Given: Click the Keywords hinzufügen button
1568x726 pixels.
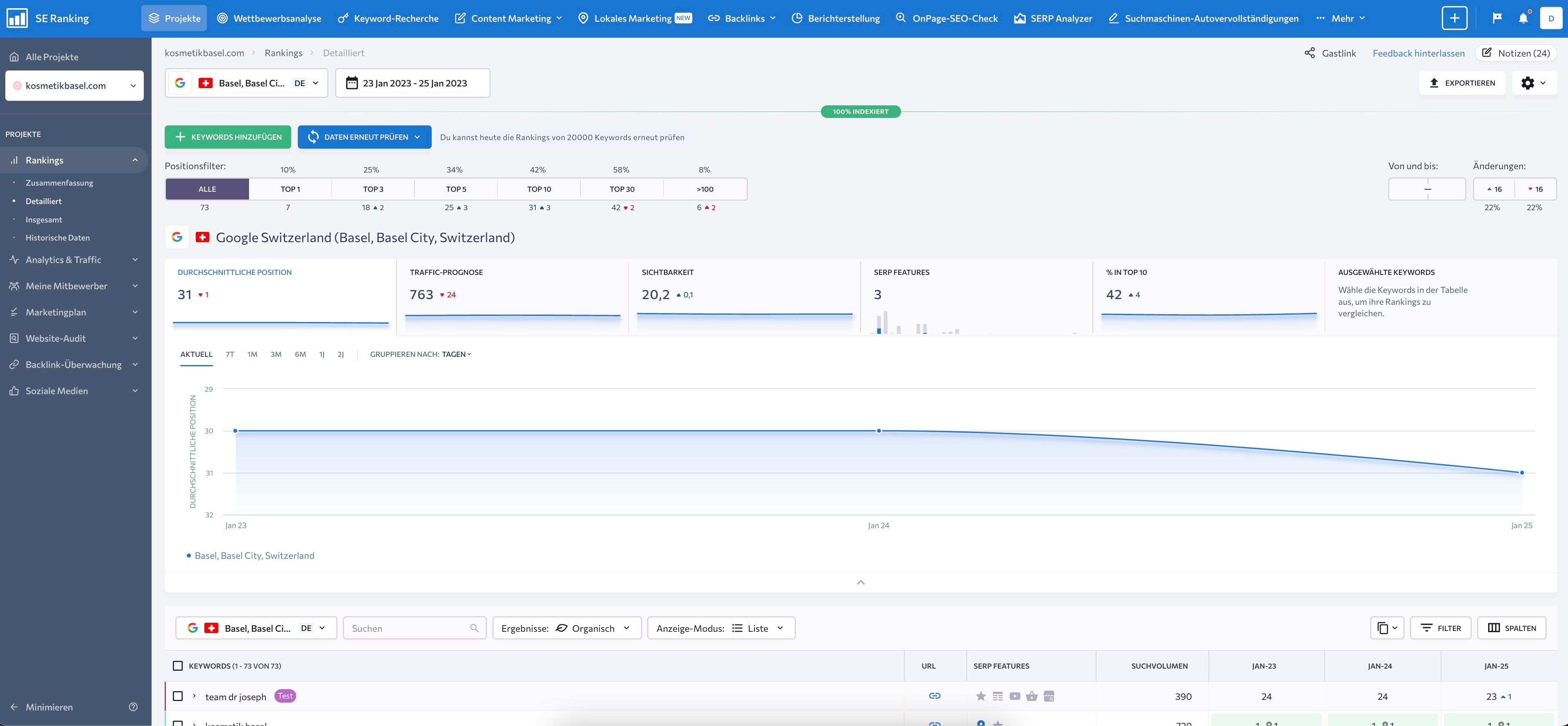Looking at the screenshot, I should [228, 137].
